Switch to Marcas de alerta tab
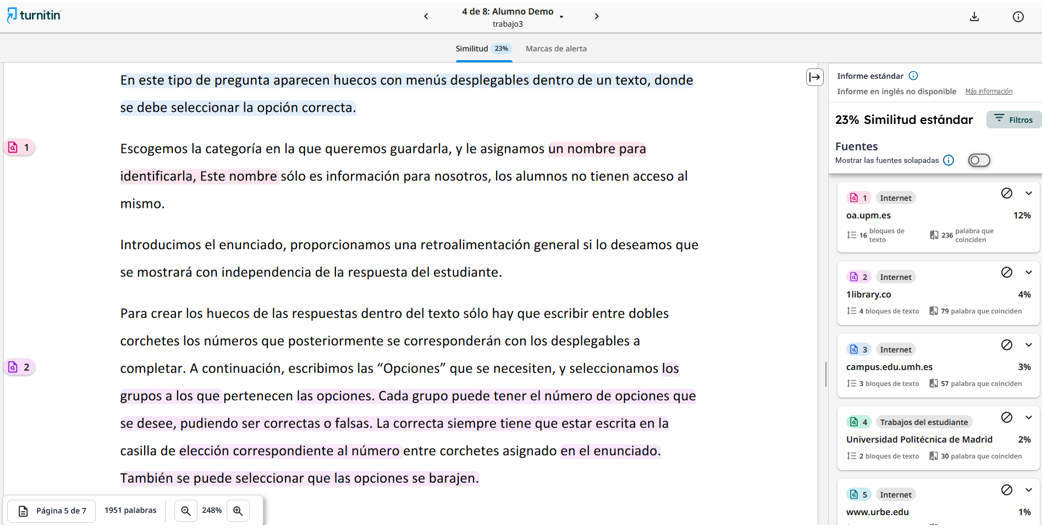This screenshot has width=1043, height=531. click(556, 49)
